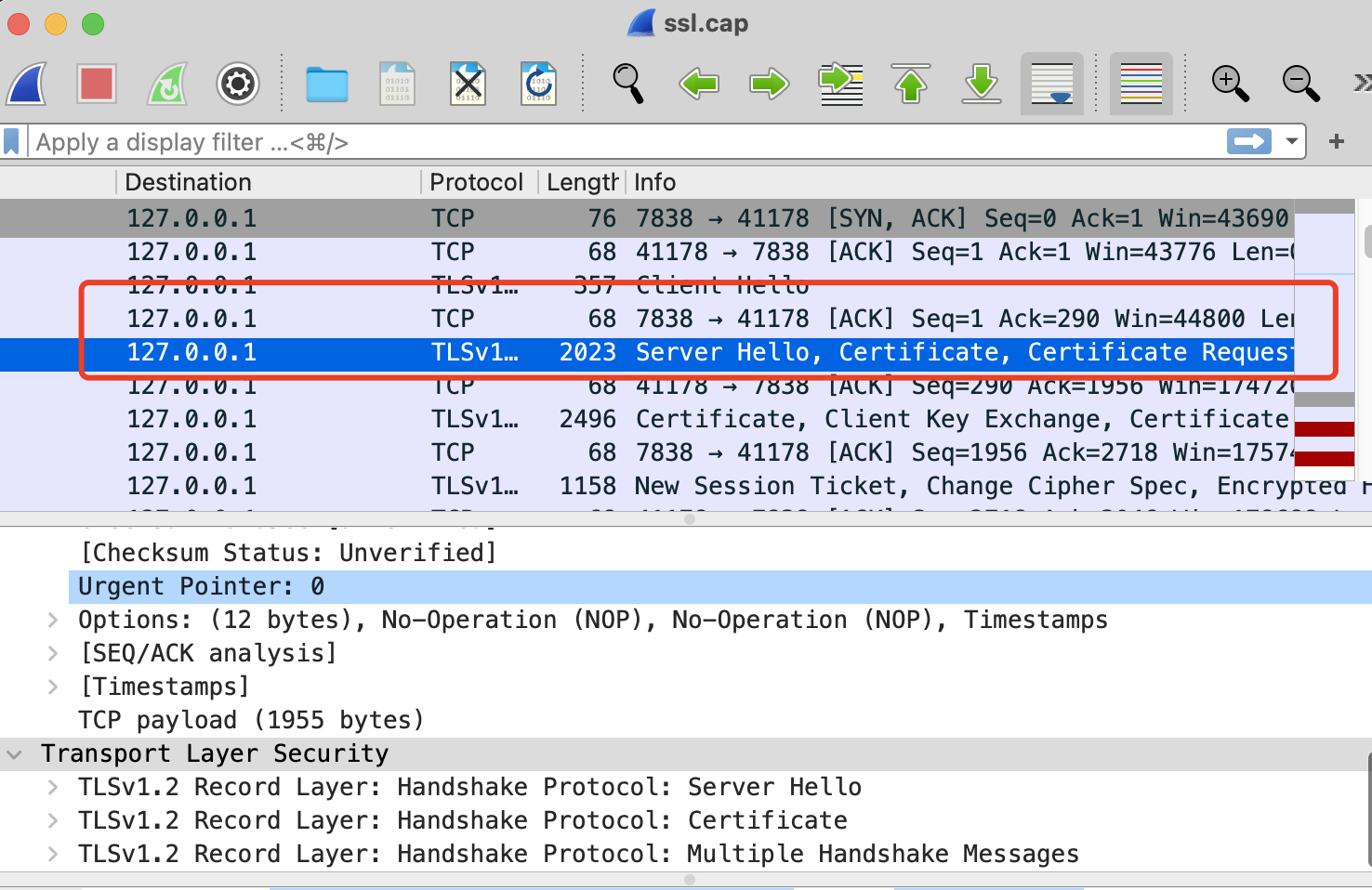Start capturing packets with the shark fin icon

(x=27, y=84)
